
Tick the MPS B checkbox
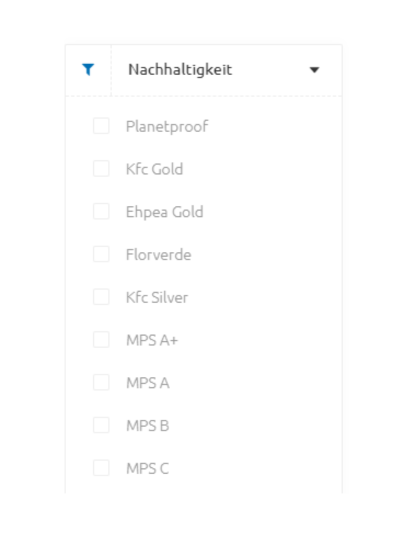click(x=101, y=425)
